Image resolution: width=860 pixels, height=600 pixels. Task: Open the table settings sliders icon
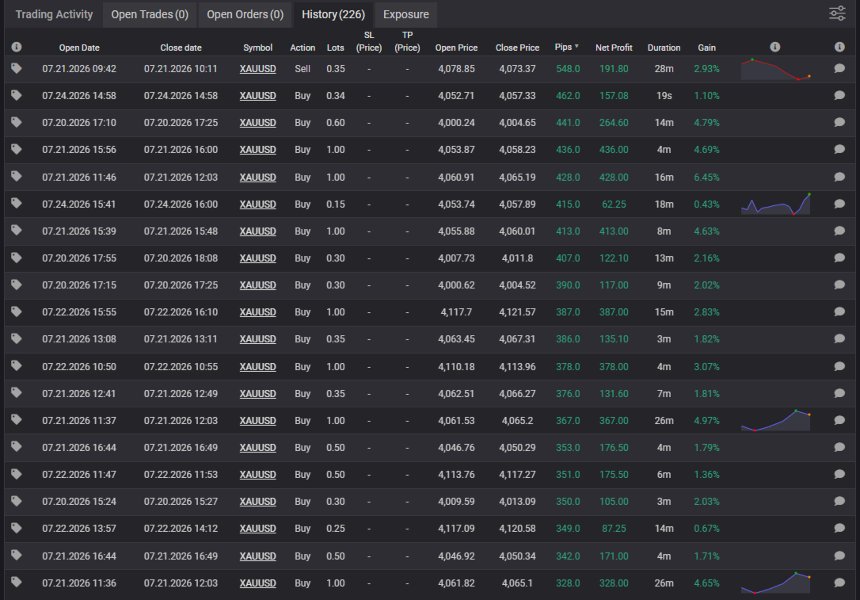coord(837,13)
